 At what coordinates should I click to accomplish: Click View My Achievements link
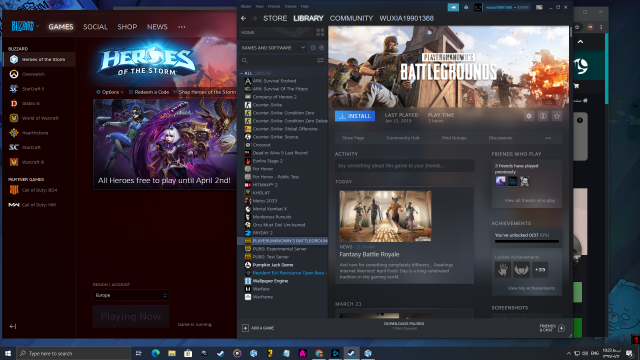(x=531, y=288)
